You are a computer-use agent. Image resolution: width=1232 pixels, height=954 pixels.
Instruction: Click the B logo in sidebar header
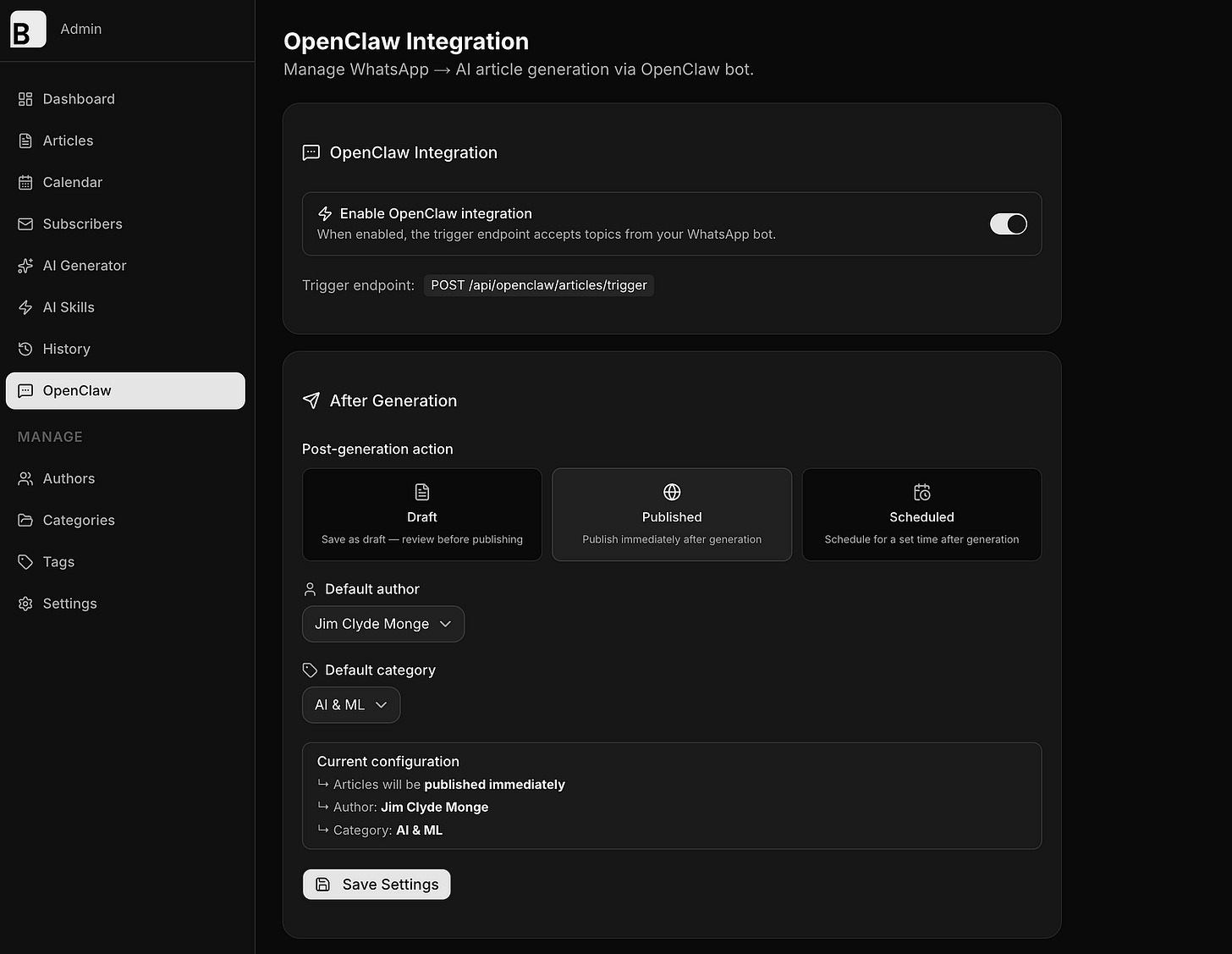tap(28, 30)
